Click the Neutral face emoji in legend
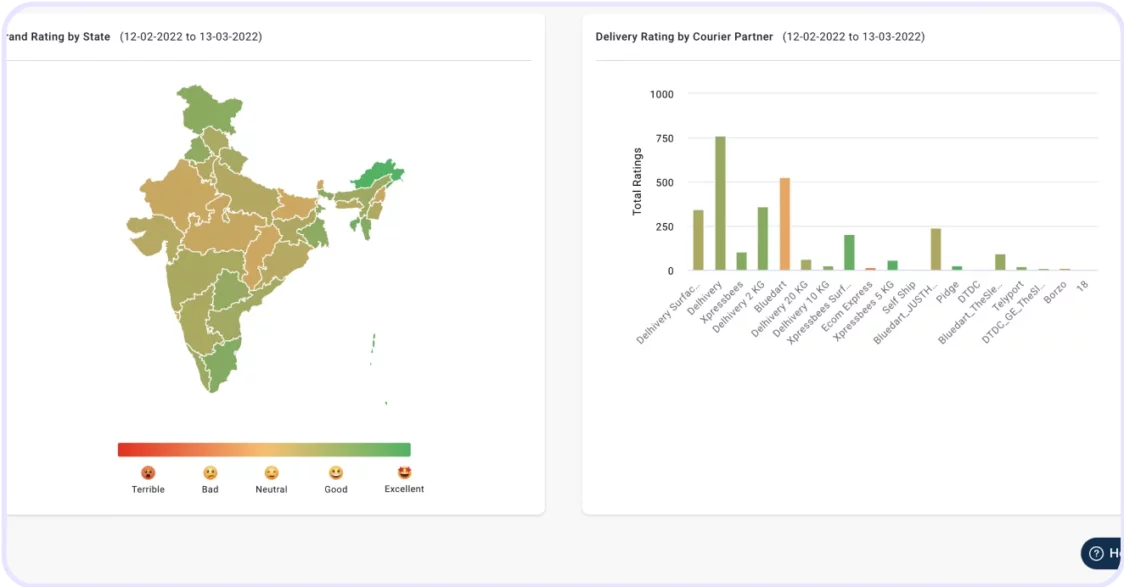 [x=271, y=473]
